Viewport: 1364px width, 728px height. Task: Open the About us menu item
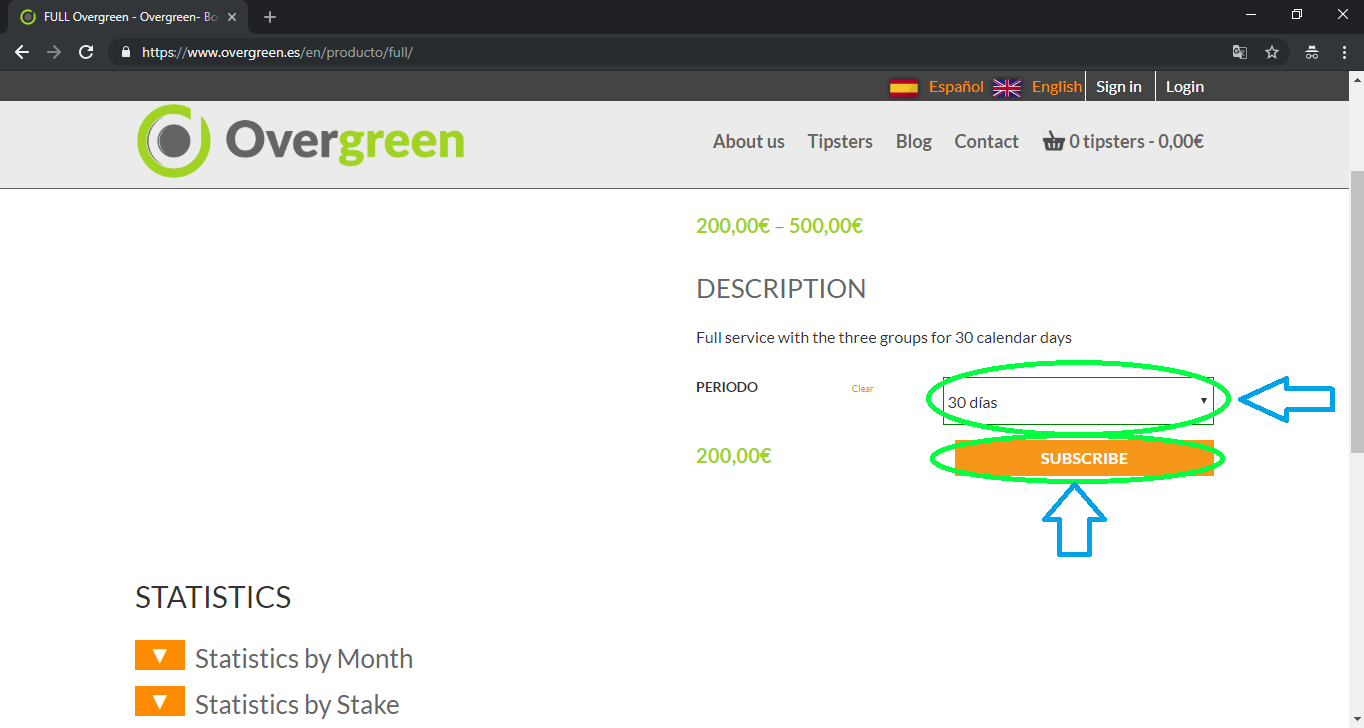749,142
